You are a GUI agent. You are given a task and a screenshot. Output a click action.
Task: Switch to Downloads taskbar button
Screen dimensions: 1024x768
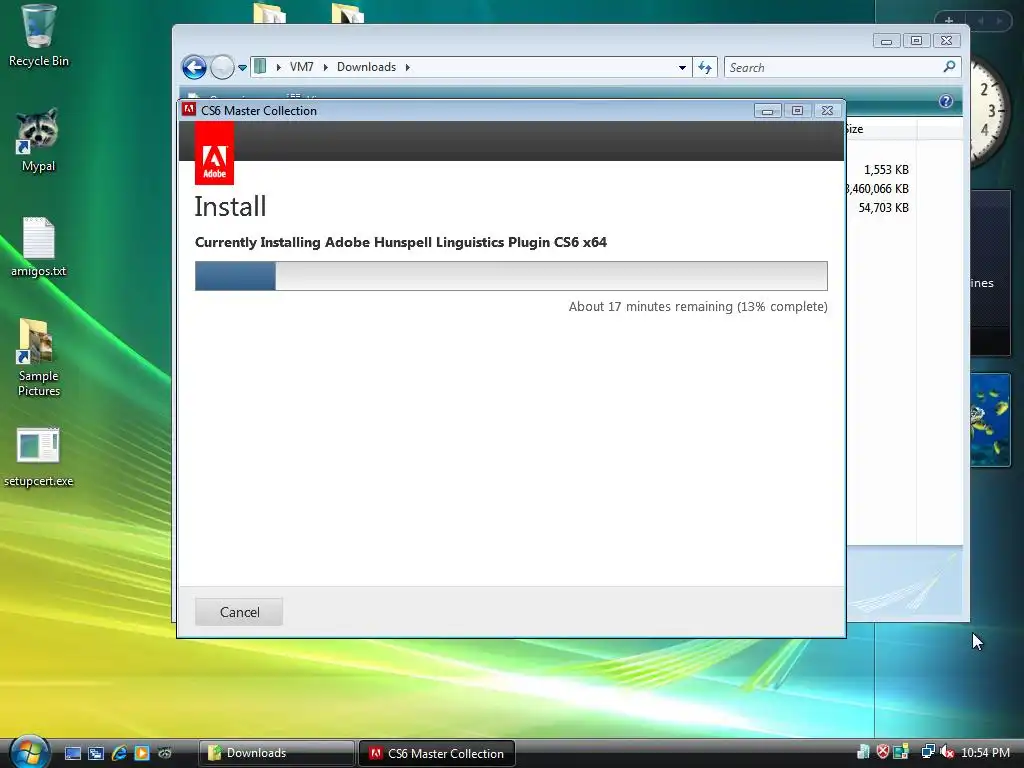pyautogui.click(x=276, y=753)
